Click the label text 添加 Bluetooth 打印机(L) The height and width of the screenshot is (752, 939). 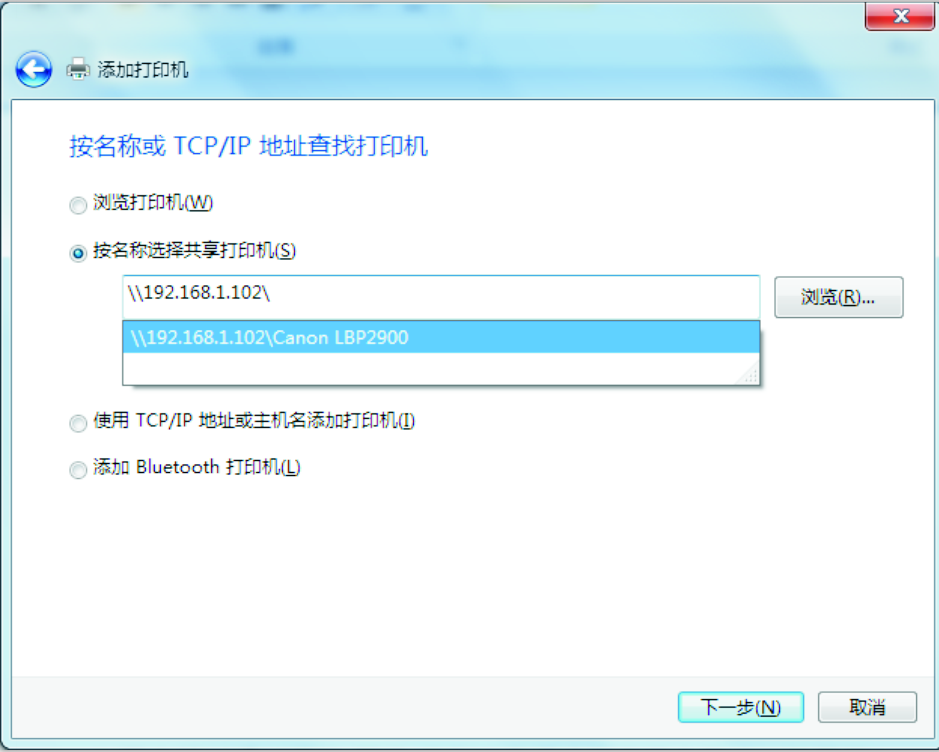(x=196, y=467)
